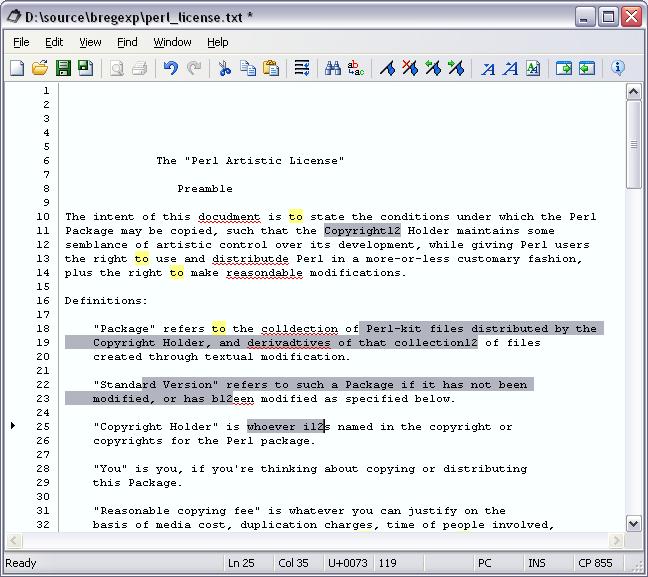Click the Save All multi-floppy icon
Viewport: 648px width, 577px height.
(x=86, y=68)
